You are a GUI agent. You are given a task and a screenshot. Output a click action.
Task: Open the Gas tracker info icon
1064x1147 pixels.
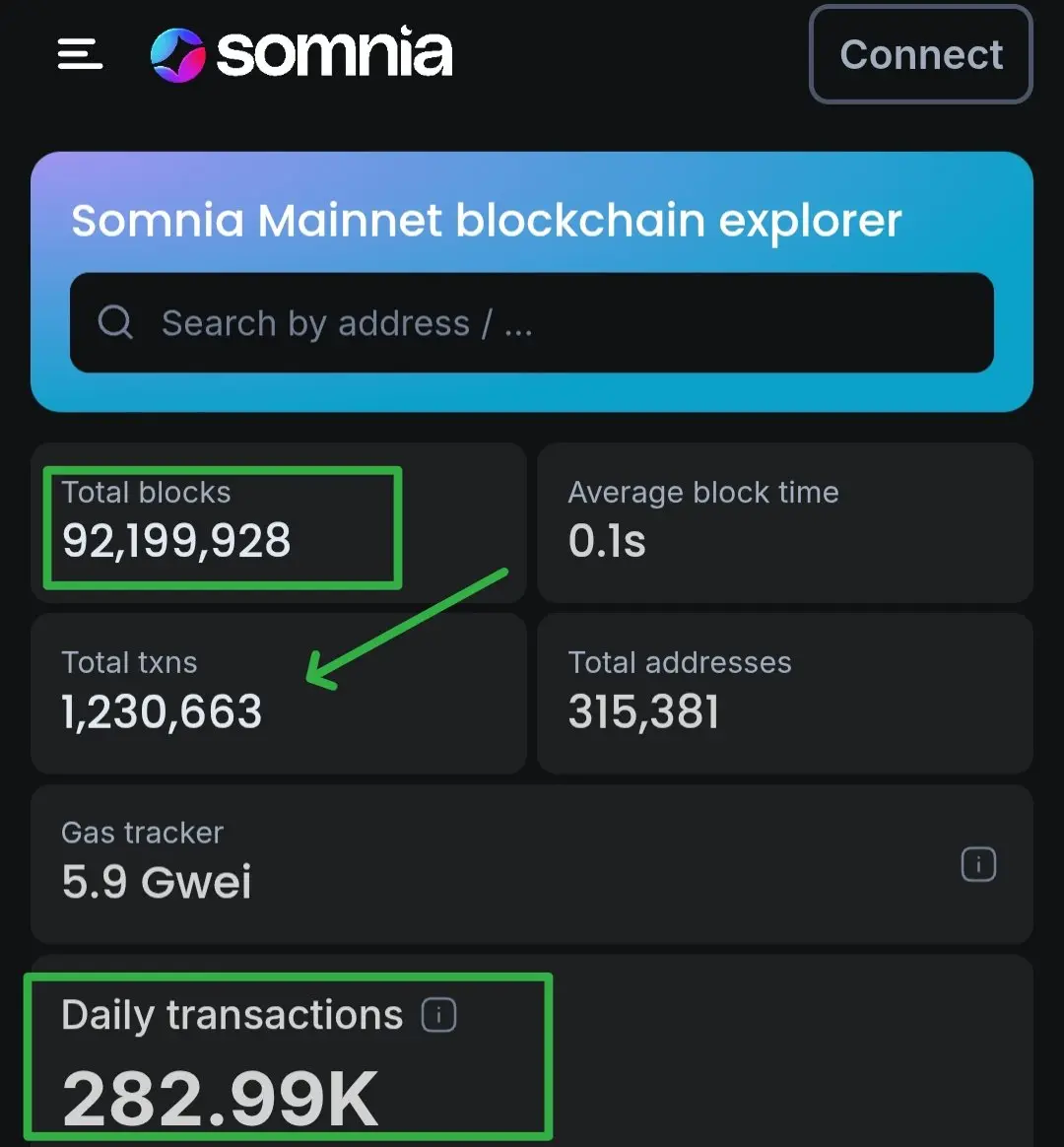click(978, 864)
